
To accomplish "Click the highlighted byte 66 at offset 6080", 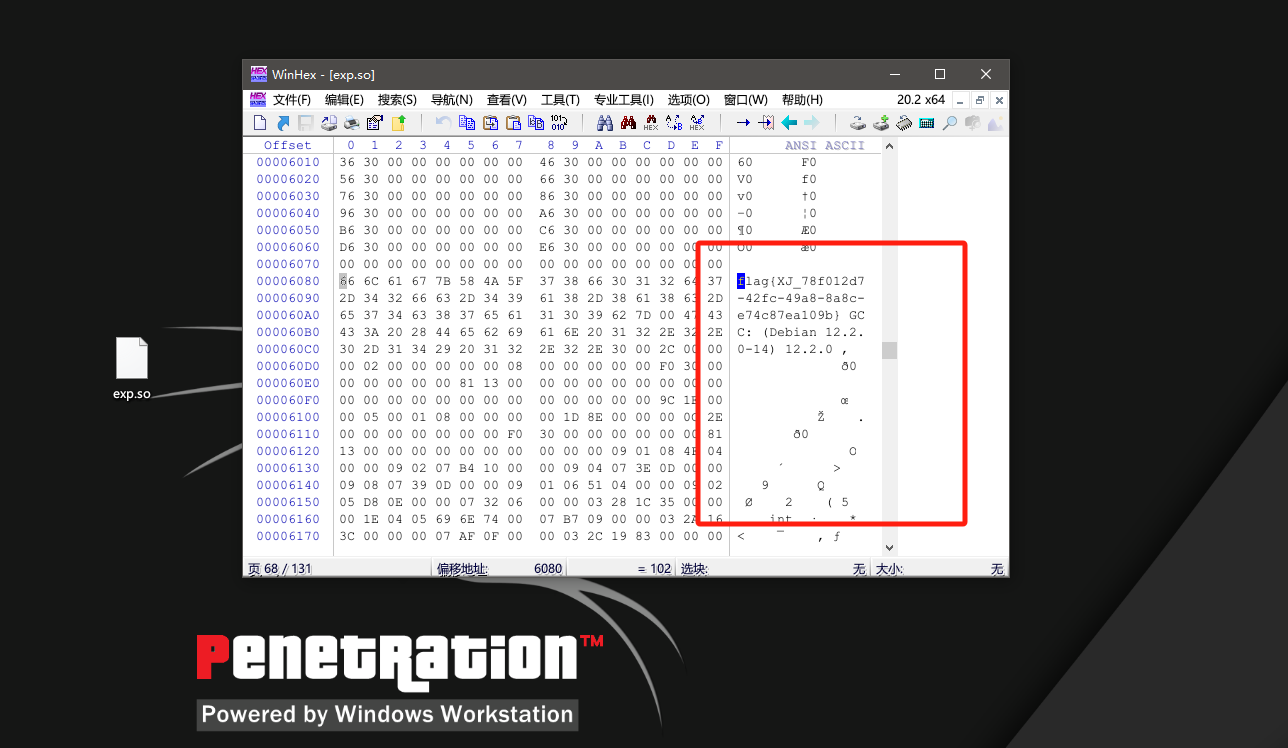I will click(347, 281).
